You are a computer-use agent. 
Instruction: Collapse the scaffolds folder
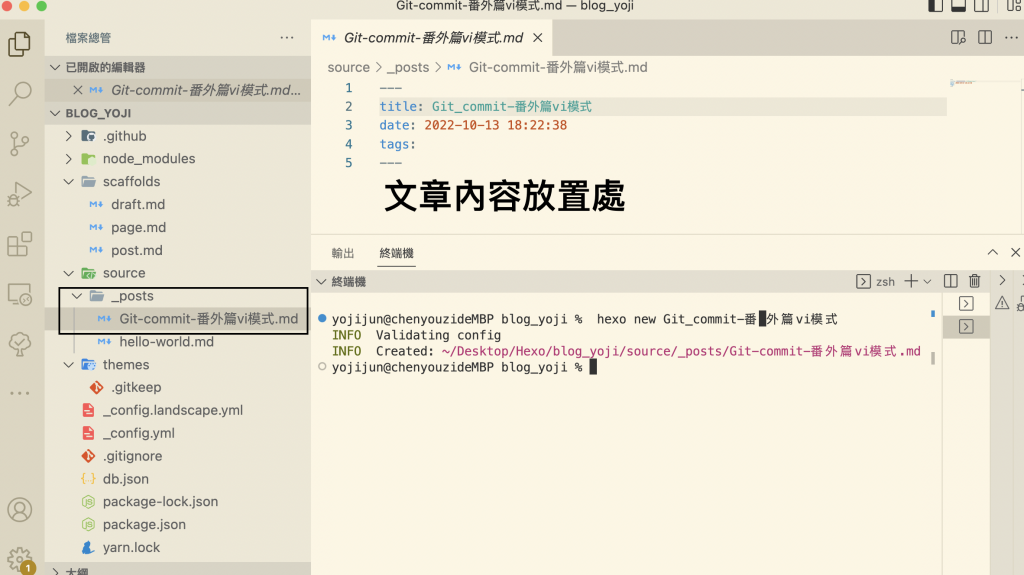point(69,182)
